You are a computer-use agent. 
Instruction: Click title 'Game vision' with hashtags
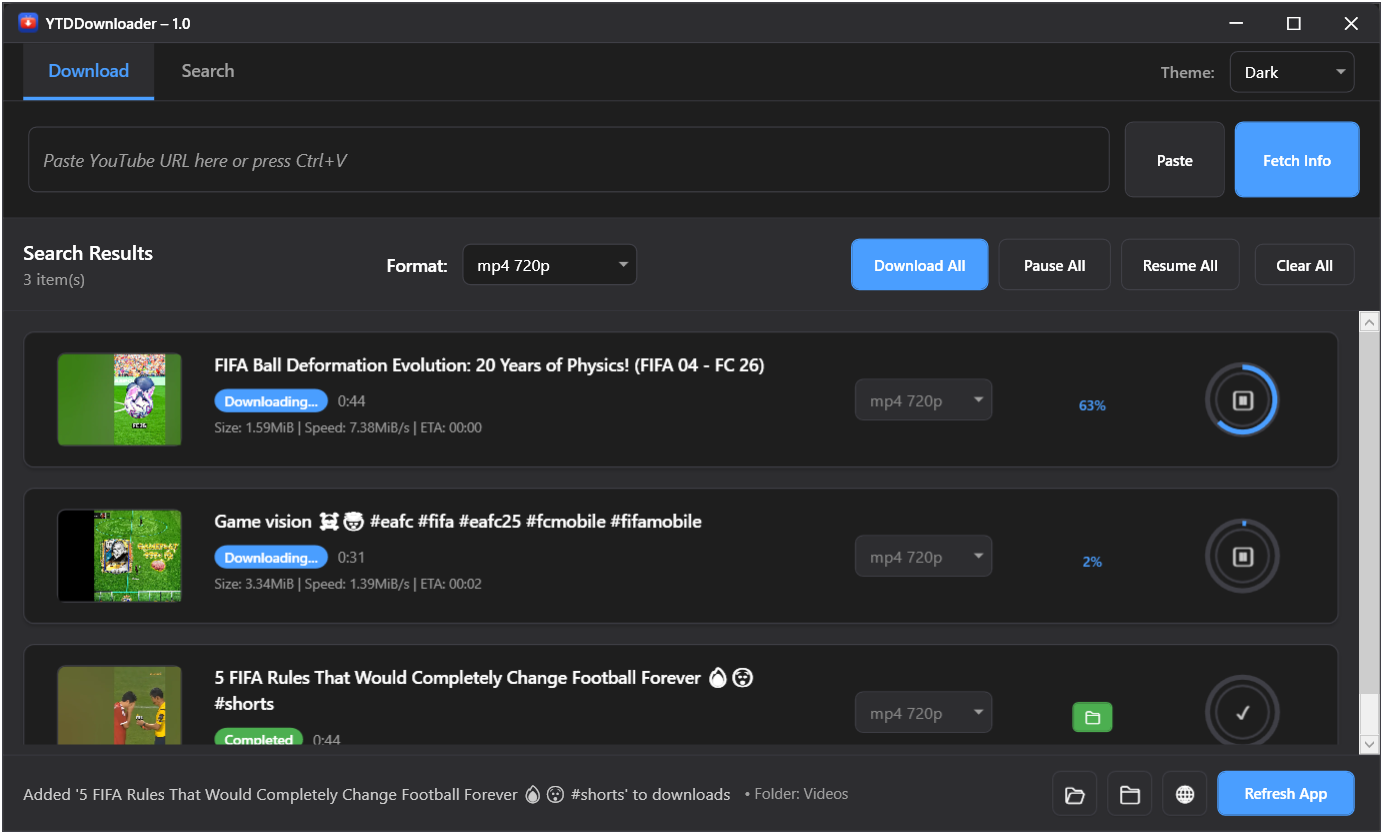(458, 521)
